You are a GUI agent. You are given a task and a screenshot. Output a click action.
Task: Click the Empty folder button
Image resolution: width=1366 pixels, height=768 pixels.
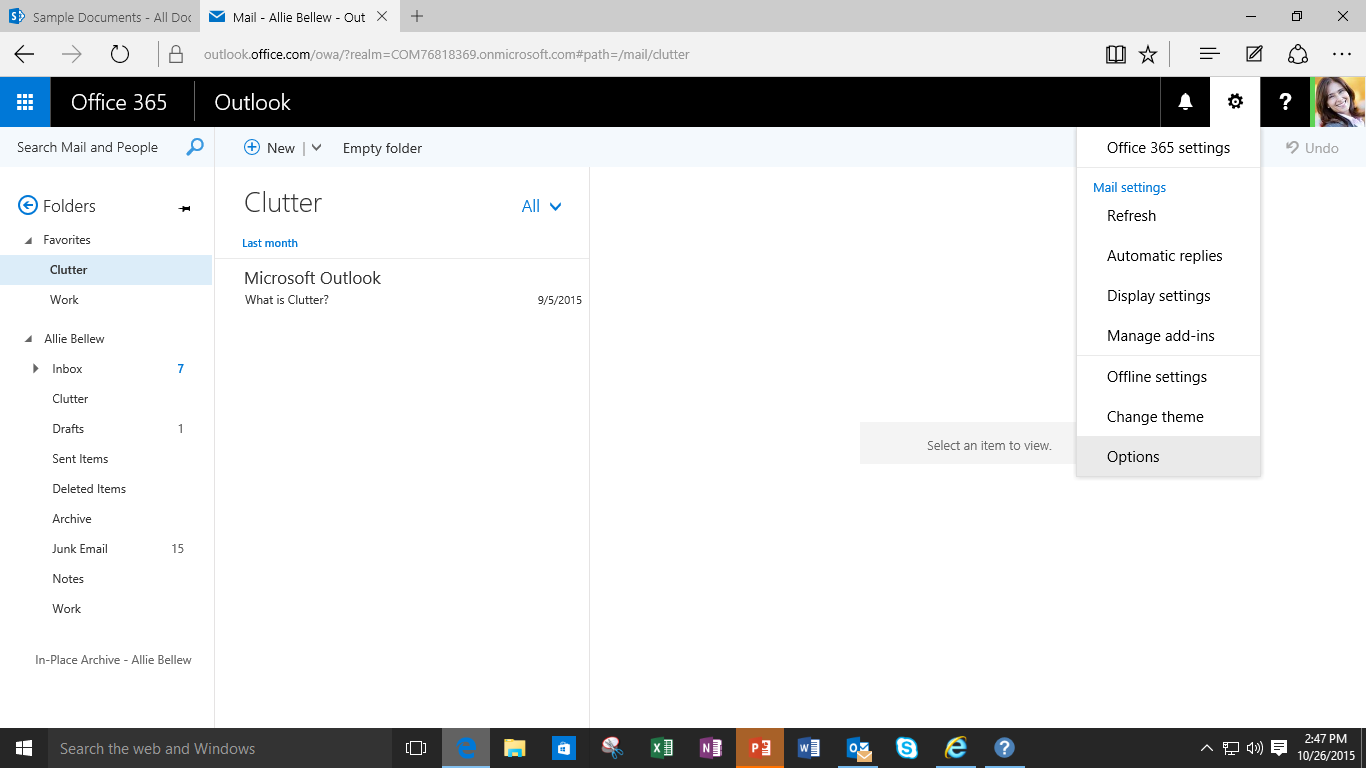tap(382, 147)
